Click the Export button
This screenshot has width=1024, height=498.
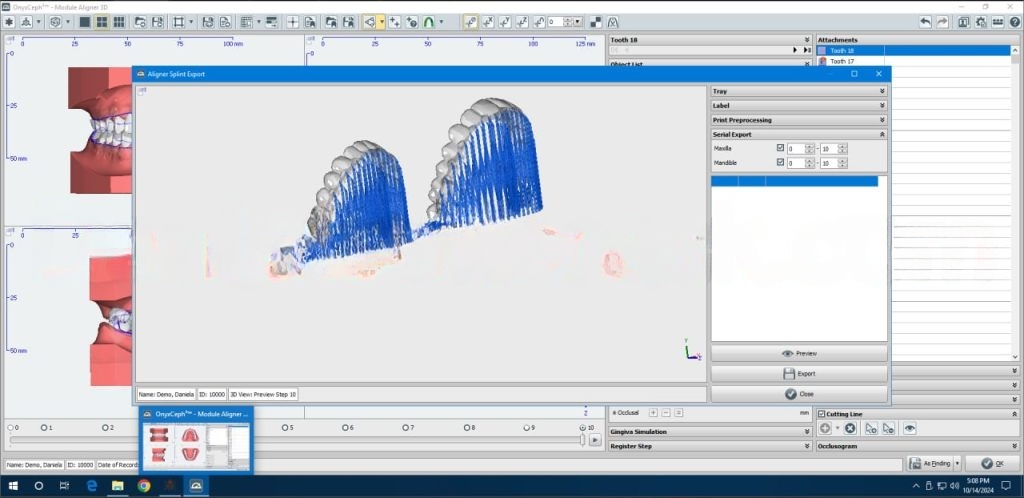[798, 374]
